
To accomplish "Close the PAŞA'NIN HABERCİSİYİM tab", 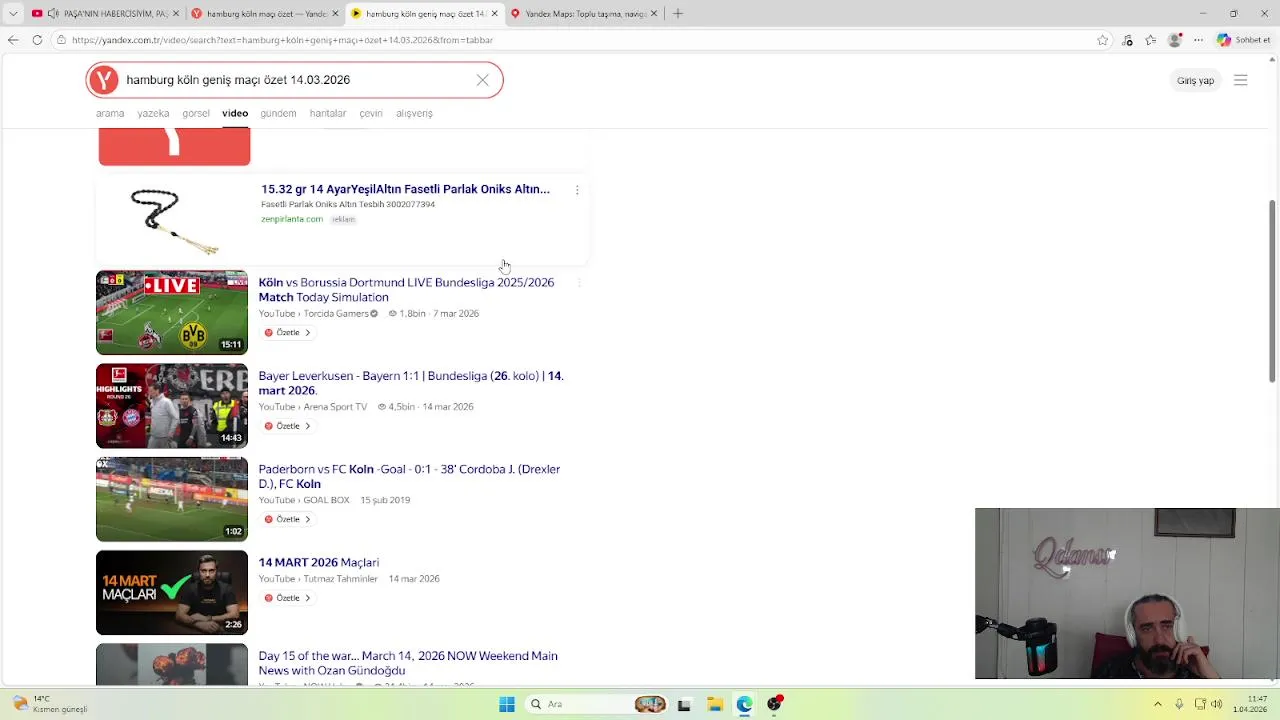I will coord(176,13).
